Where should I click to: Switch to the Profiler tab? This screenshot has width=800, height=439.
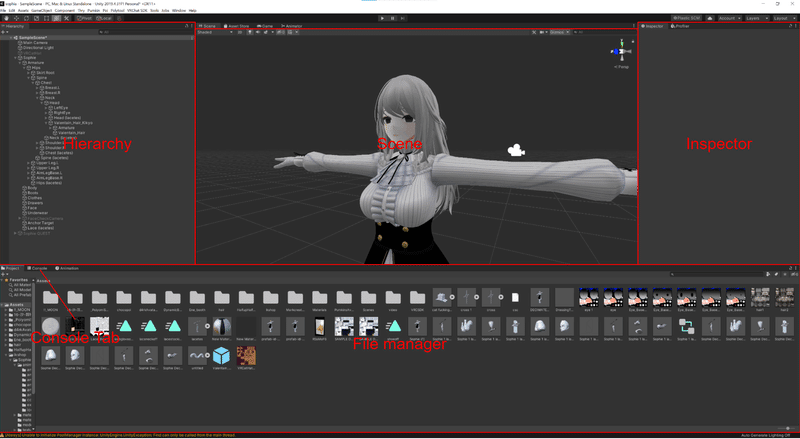point(681,26)
